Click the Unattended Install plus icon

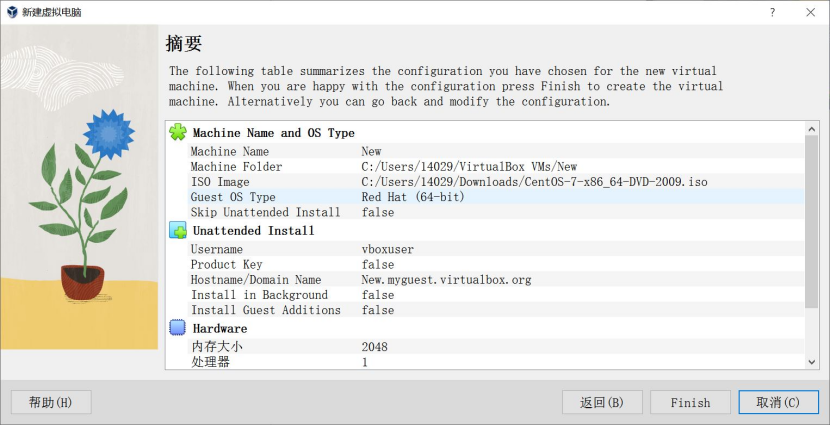click(x=178, y=230)
